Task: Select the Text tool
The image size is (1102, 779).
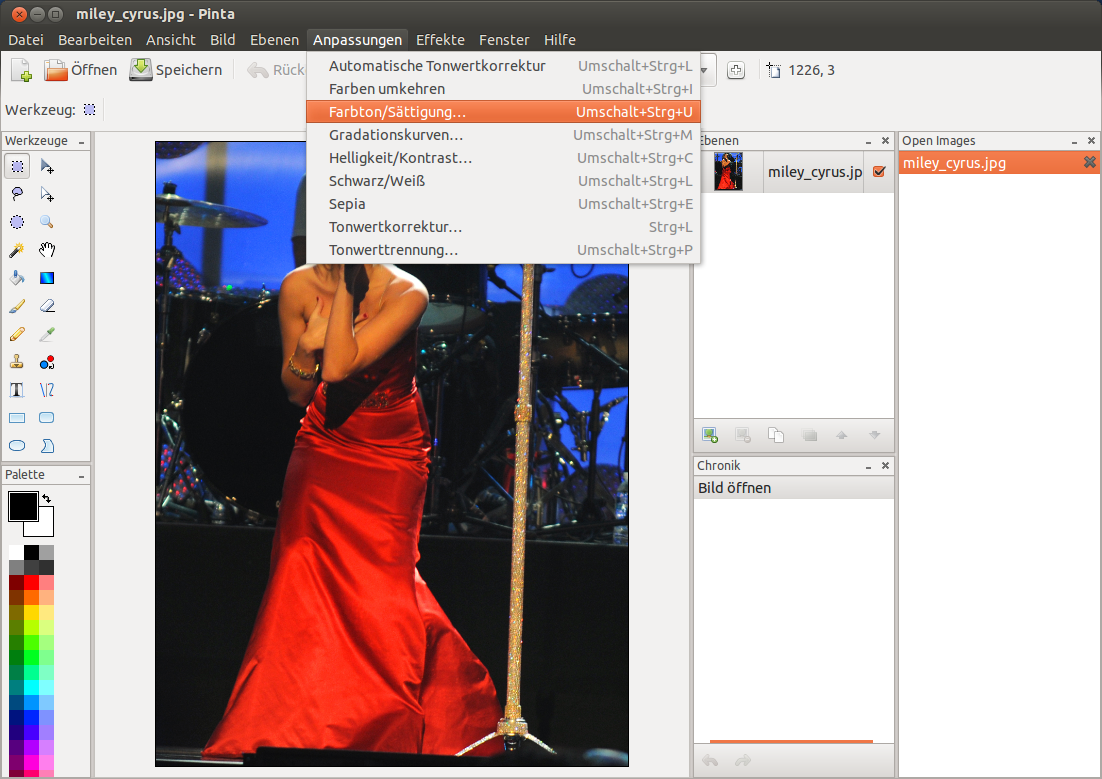Action: pos(17,390)
